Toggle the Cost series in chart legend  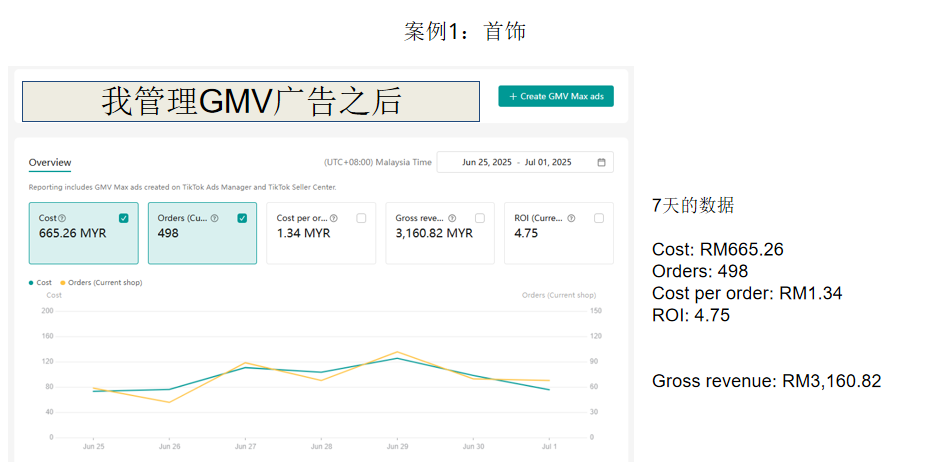coord(40,282)
